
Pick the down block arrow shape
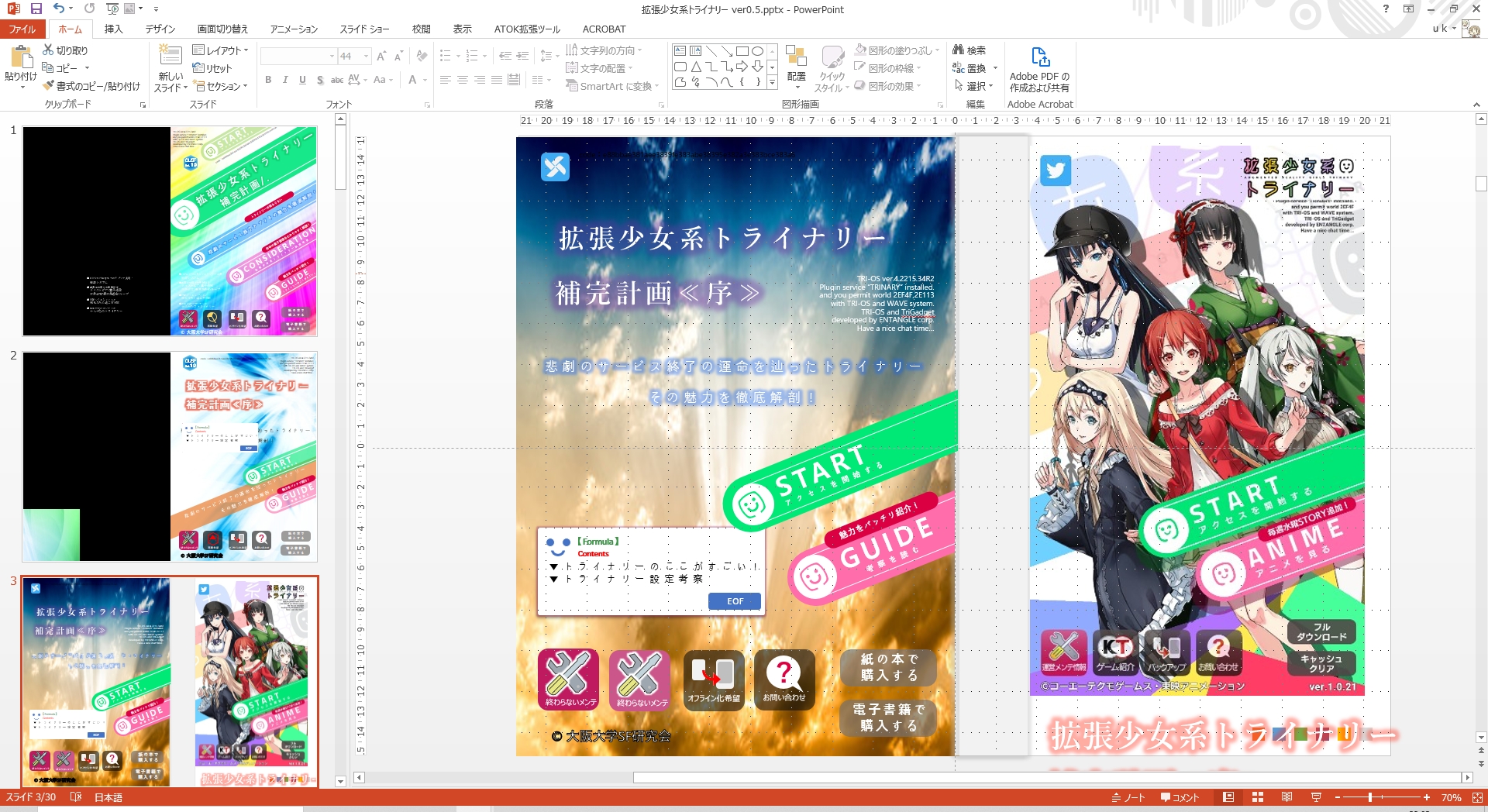757,67
